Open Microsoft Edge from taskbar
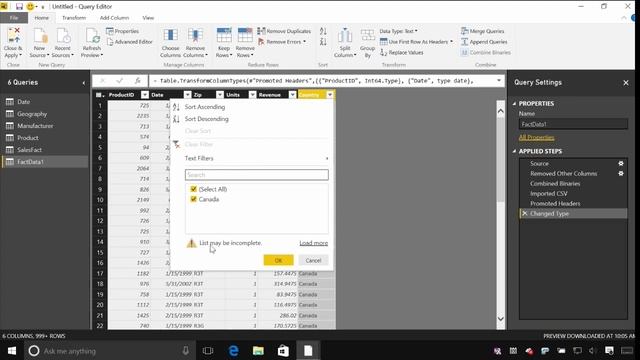Screen dimensions: 640x360 click(x=233, y=351)
